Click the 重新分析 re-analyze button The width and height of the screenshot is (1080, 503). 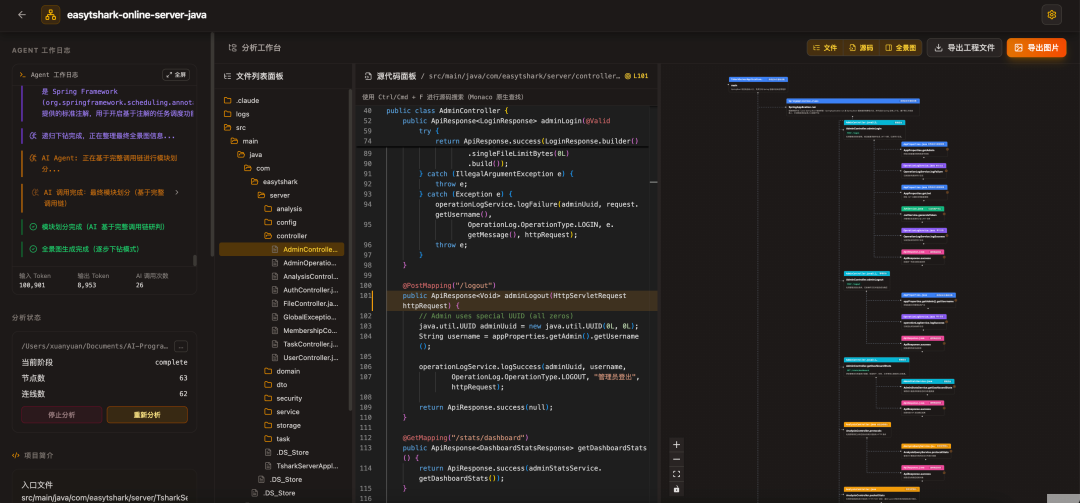pyautogui.click(x=148, y=414)
